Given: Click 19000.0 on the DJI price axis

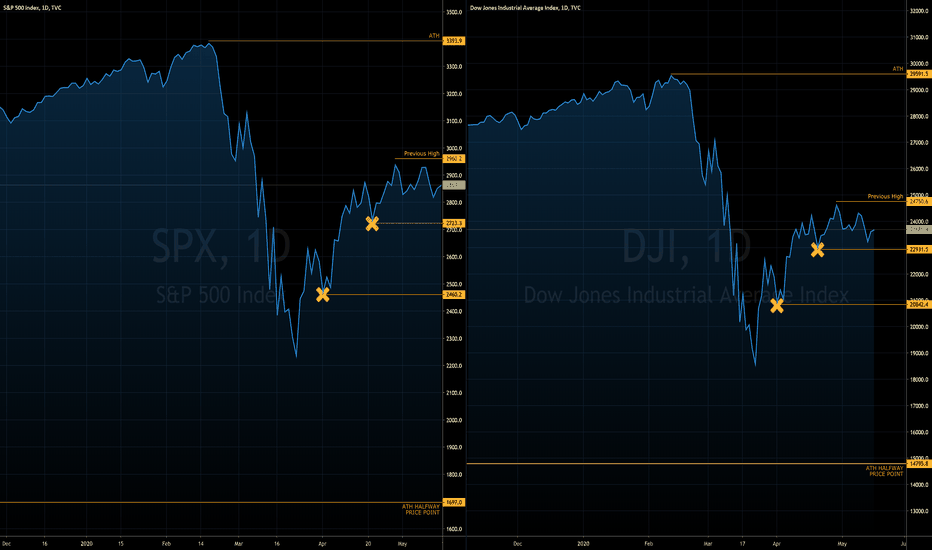Looking at the screenshot, I should (919, 353).
